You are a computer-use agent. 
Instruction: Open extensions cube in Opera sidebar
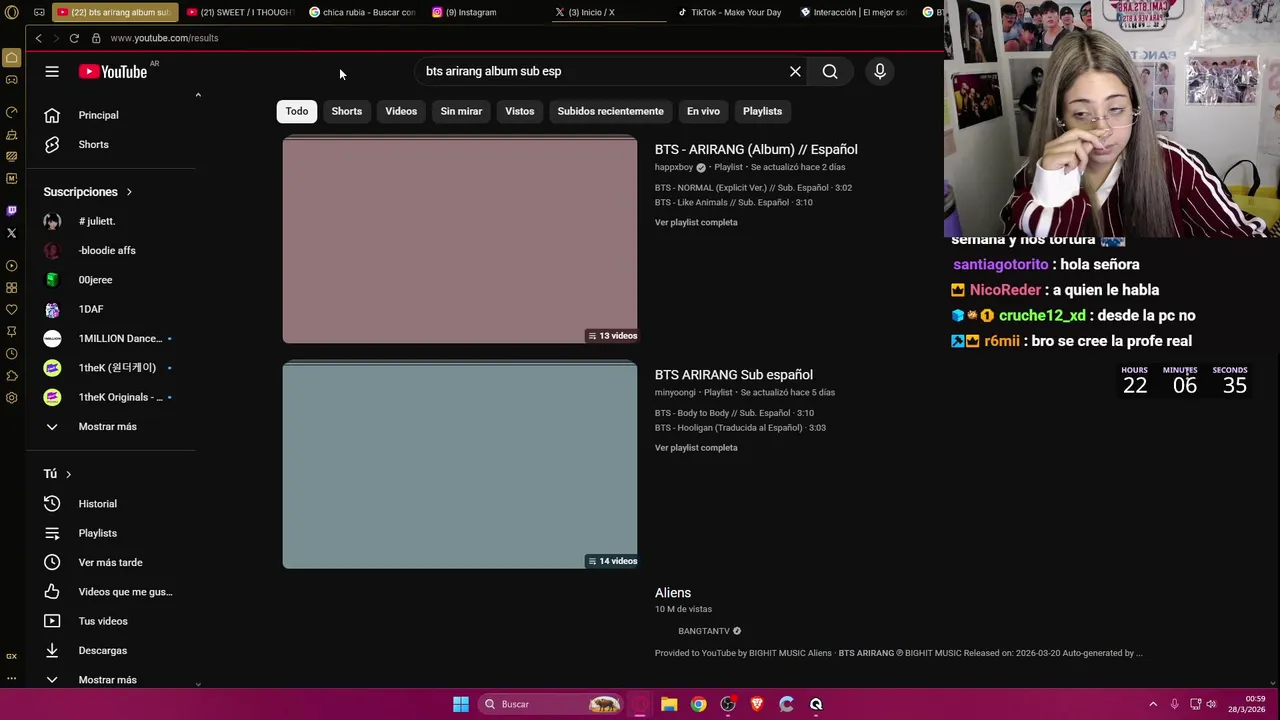point(11,375)
